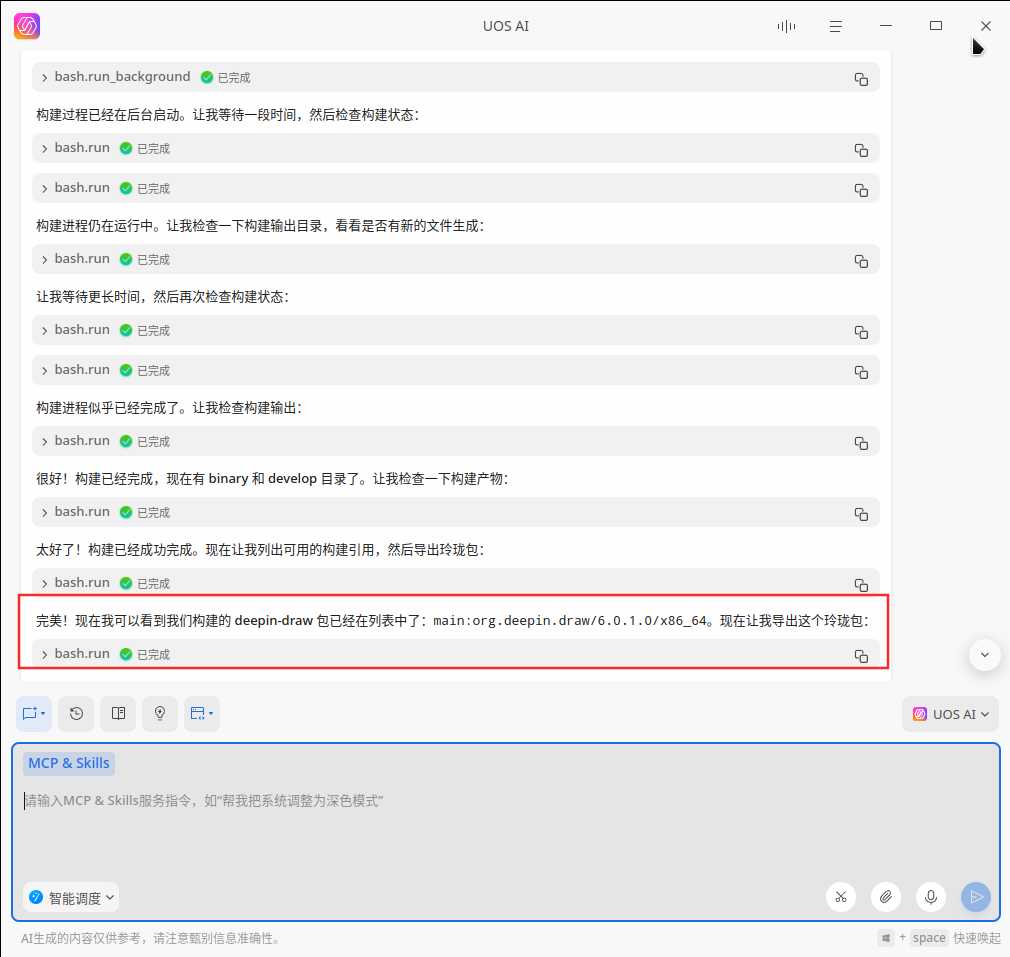1010x957 pixels.
Task: Click the main:org.deepin.draw/6.0.1.0/x86_64 reference text
Action: [570, 621]
